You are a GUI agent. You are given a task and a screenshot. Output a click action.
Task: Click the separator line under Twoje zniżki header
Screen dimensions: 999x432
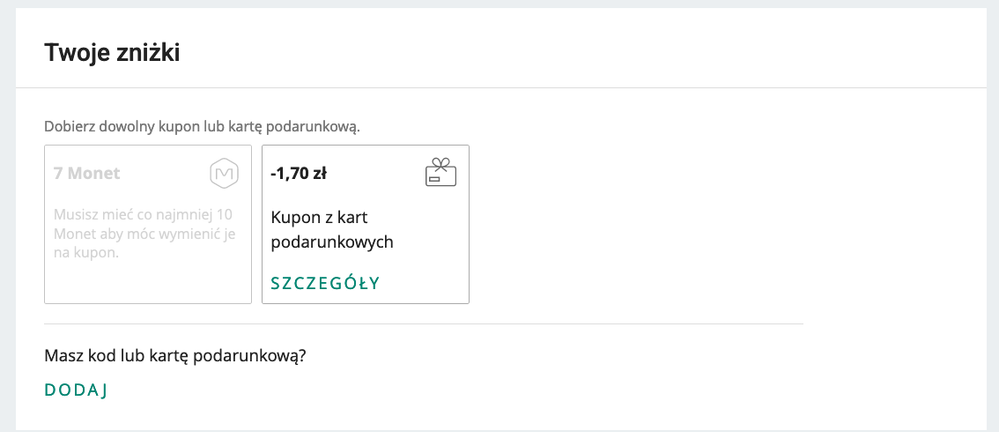501,87
